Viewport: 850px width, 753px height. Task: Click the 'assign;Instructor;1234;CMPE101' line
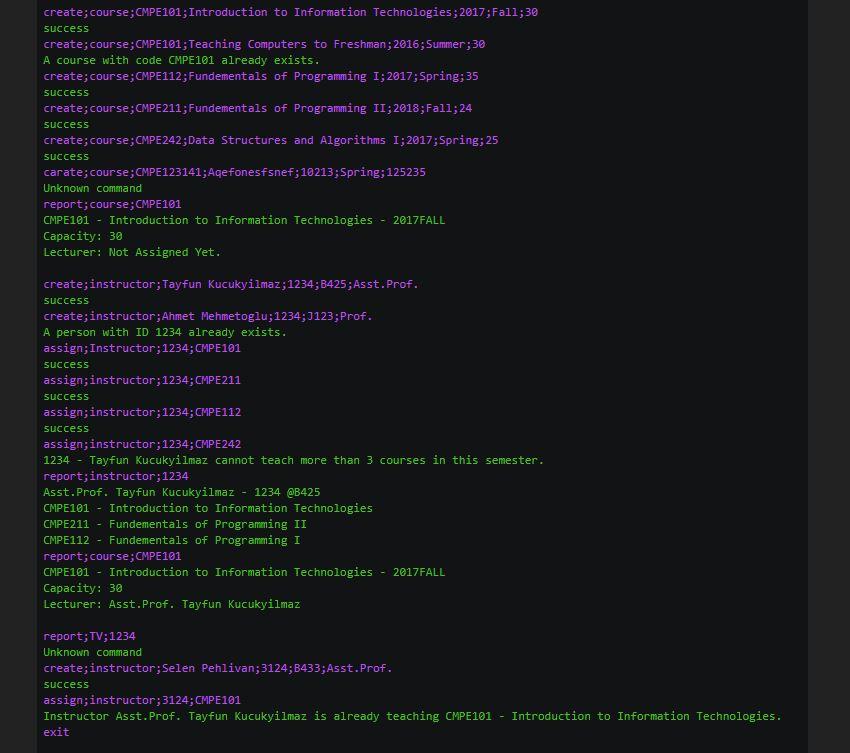click(x=142, y=348)
